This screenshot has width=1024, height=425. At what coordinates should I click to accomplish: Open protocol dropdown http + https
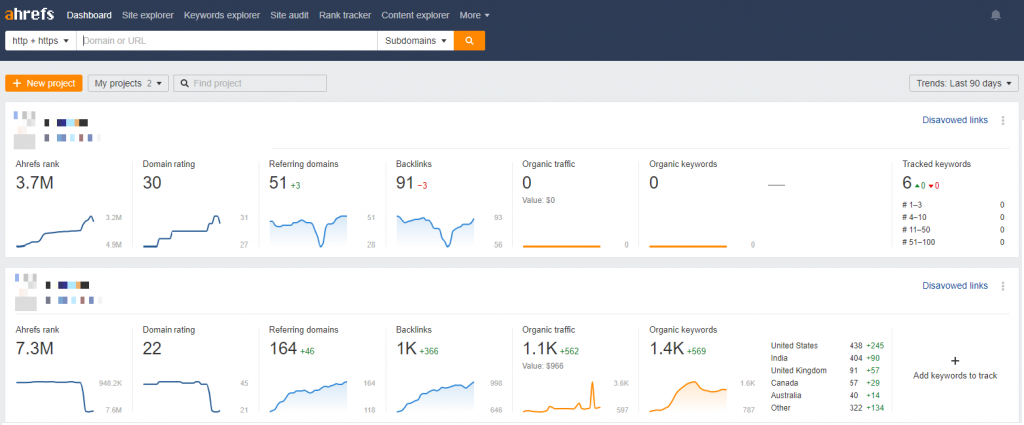pos(40,40)
